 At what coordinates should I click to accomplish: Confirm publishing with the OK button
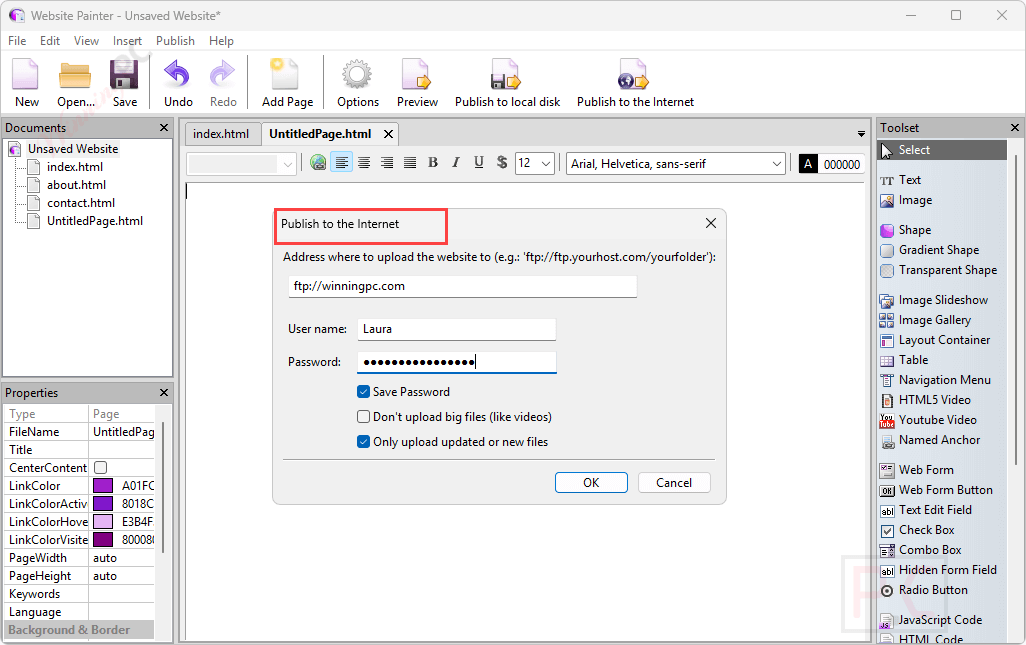[591, 483]
